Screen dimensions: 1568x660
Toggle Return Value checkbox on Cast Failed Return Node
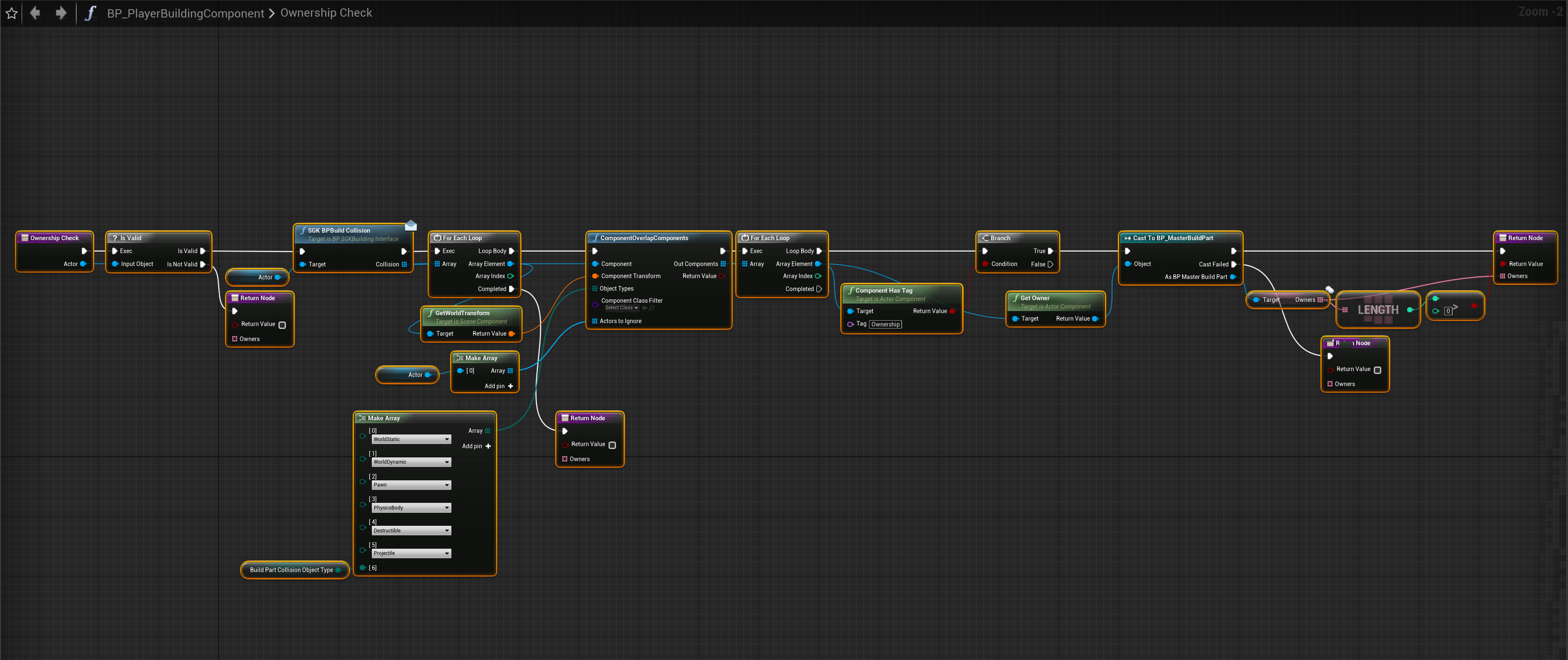[1377, 370]
